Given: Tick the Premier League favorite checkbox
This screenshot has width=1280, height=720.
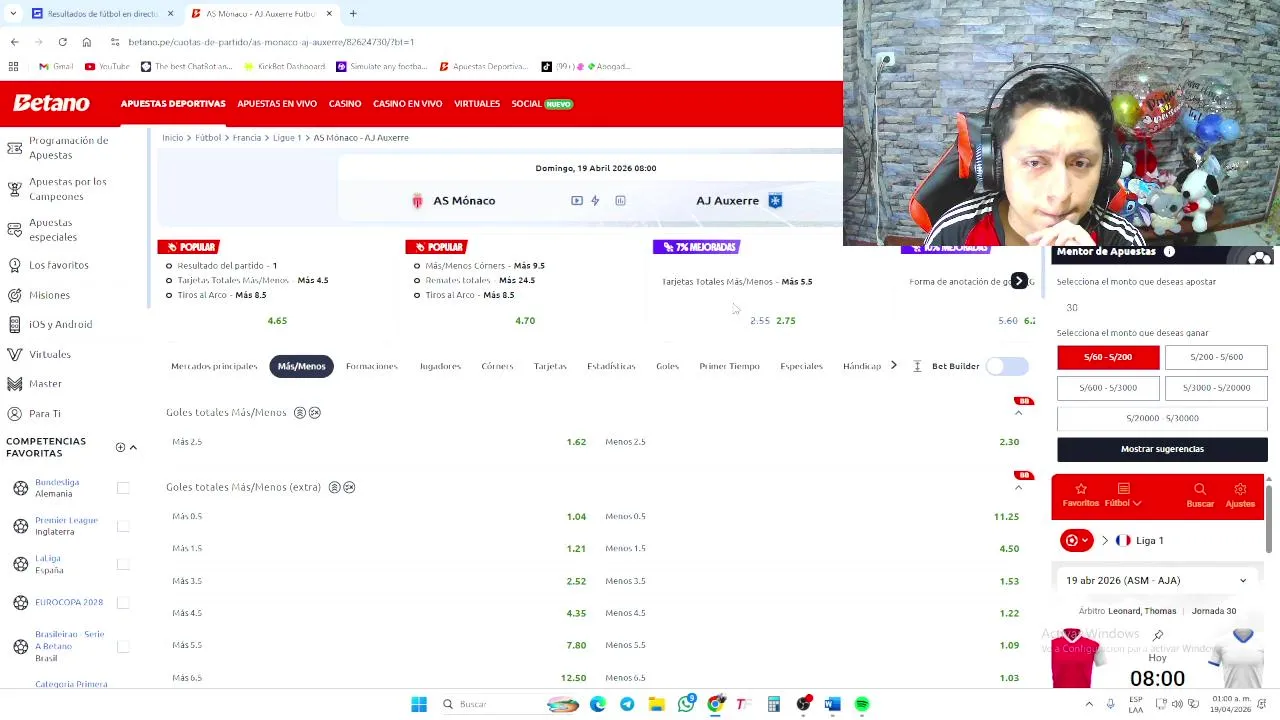Looking at the screenshot, I should click(123, 526).
